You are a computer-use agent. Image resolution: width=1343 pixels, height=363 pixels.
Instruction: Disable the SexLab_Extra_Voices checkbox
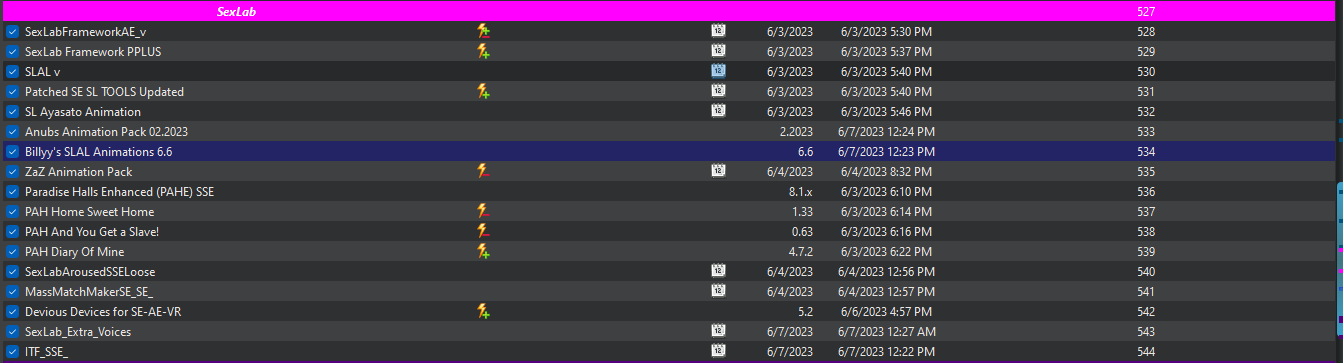coord(12,332)
